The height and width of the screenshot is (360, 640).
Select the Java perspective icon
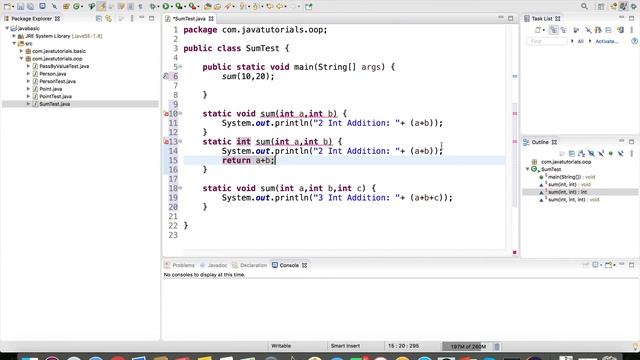(623, 6)
